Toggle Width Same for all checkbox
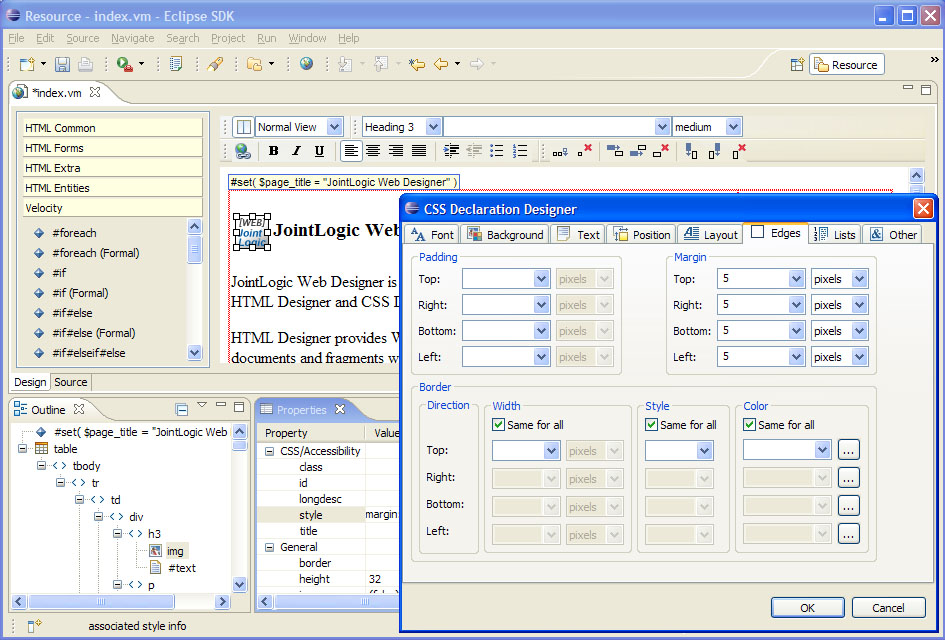Image resolution: width=945 pixels, height=640 pixels. pyautogui.click(x=498, y=425)
